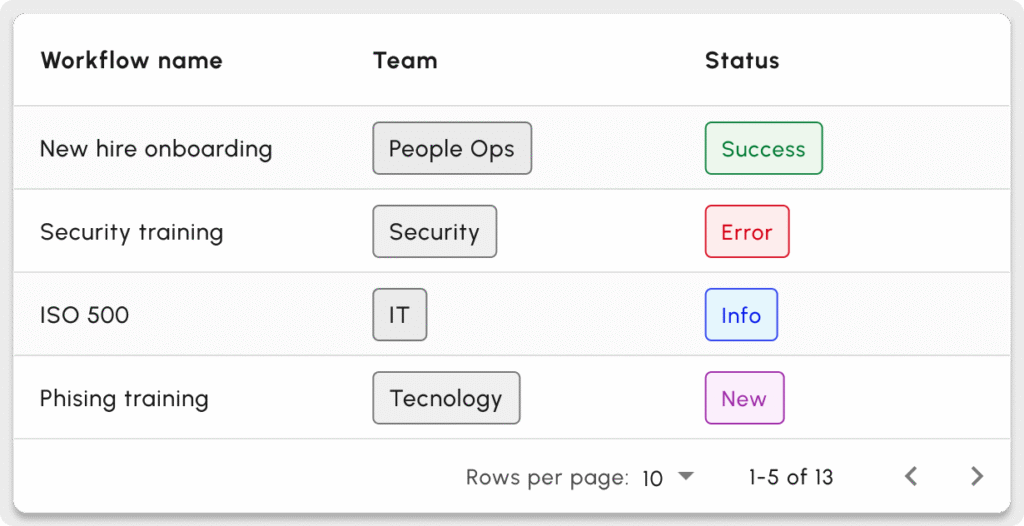Open the Phising training workflow
1024x526 pixels.
124,398
